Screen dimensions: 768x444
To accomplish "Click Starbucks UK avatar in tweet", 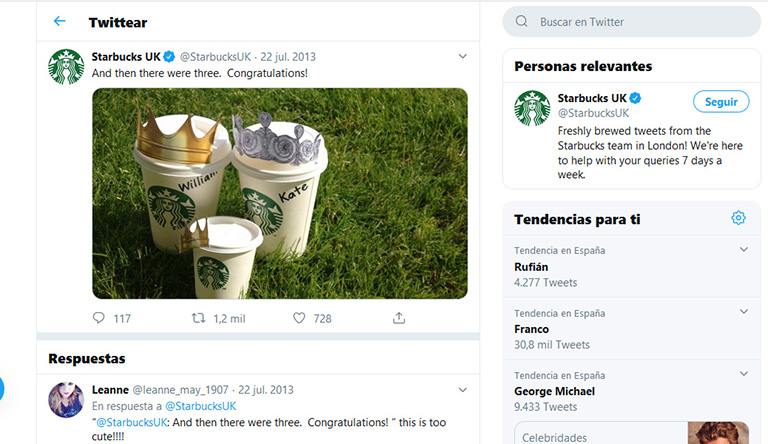I will tap(66, 67).
